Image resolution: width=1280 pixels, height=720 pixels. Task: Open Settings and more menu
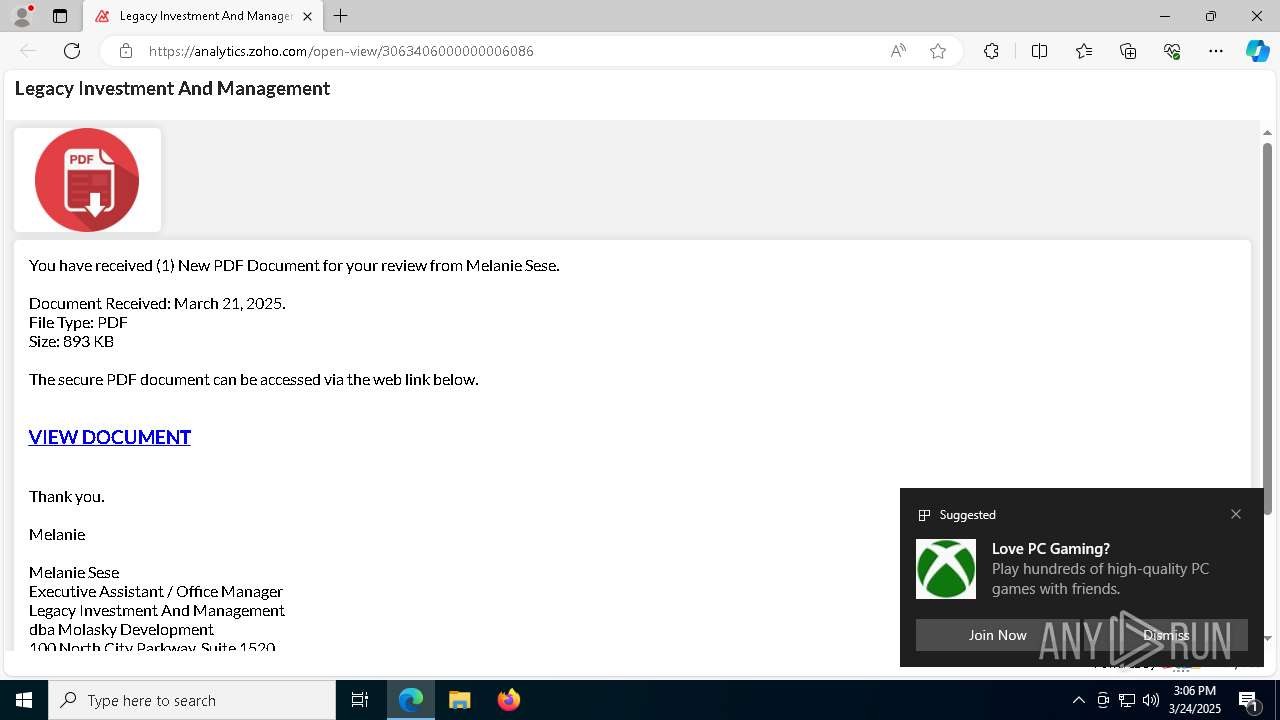[x=1216, y=51]
